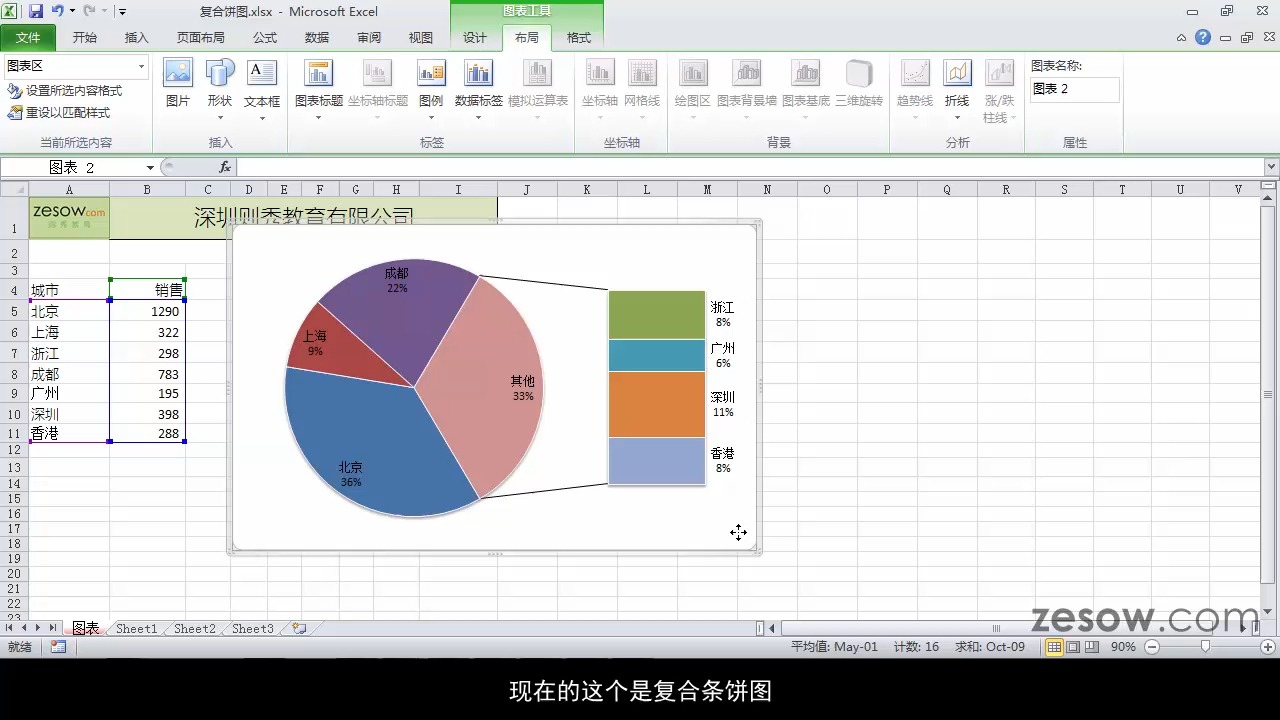1280x720 pixels.
Task: Click the select-all corner of the worksheet
Action: click(14, 189)
